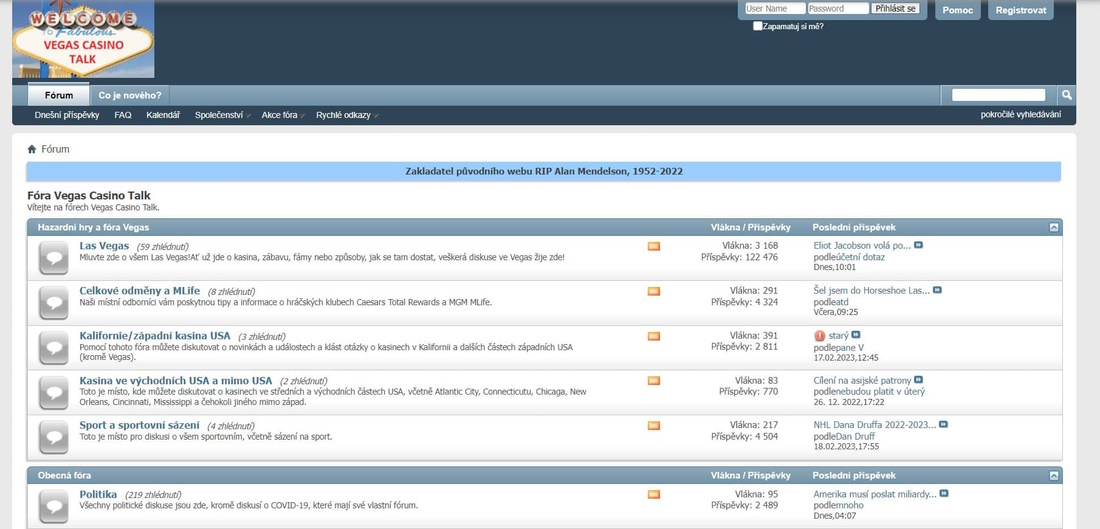
Task: Click the Kasina ve východních USA forum status icon
Action: pos(54,392)
